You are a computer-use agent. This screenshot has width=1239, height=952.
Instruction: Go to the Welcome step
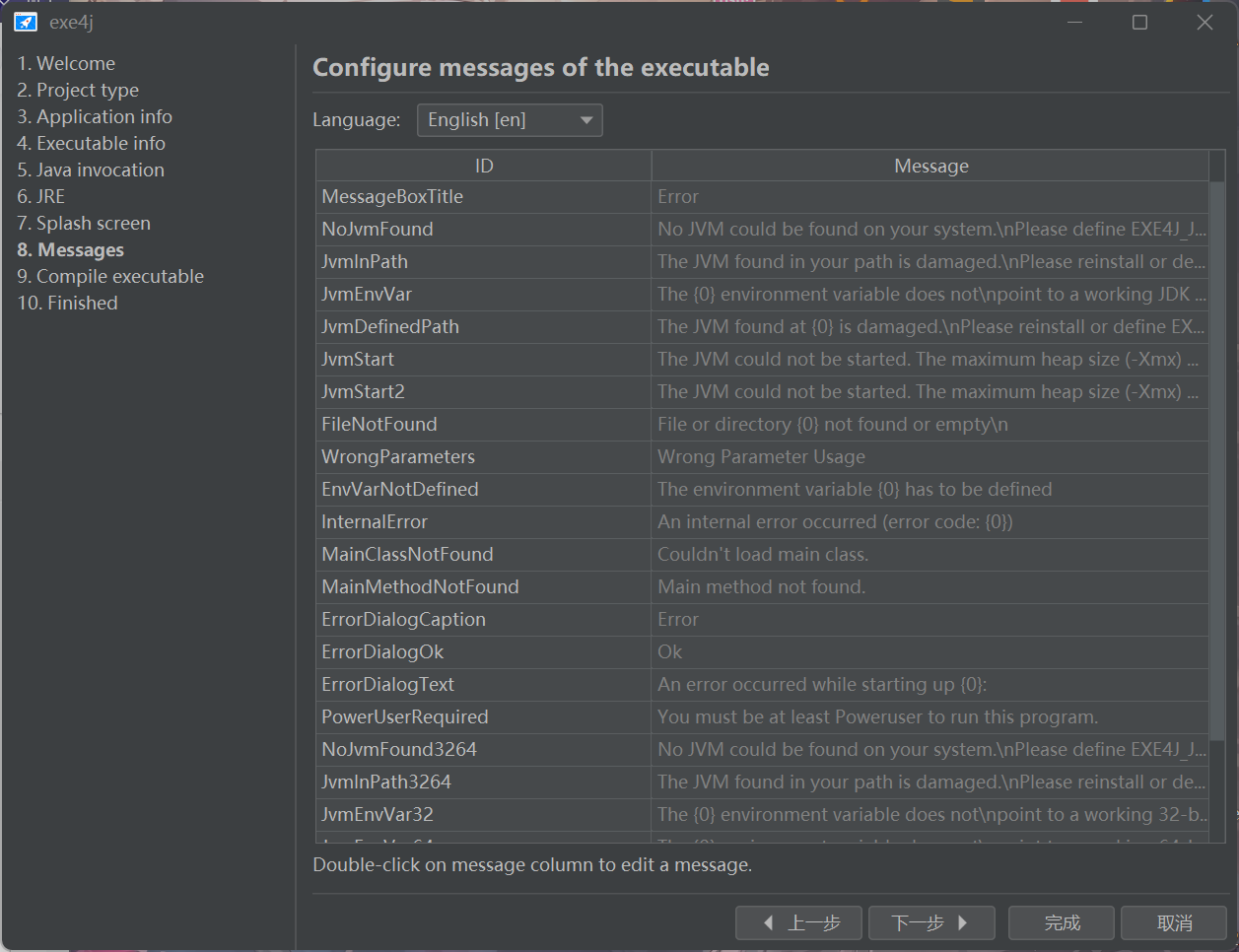[x=66, y=63]
